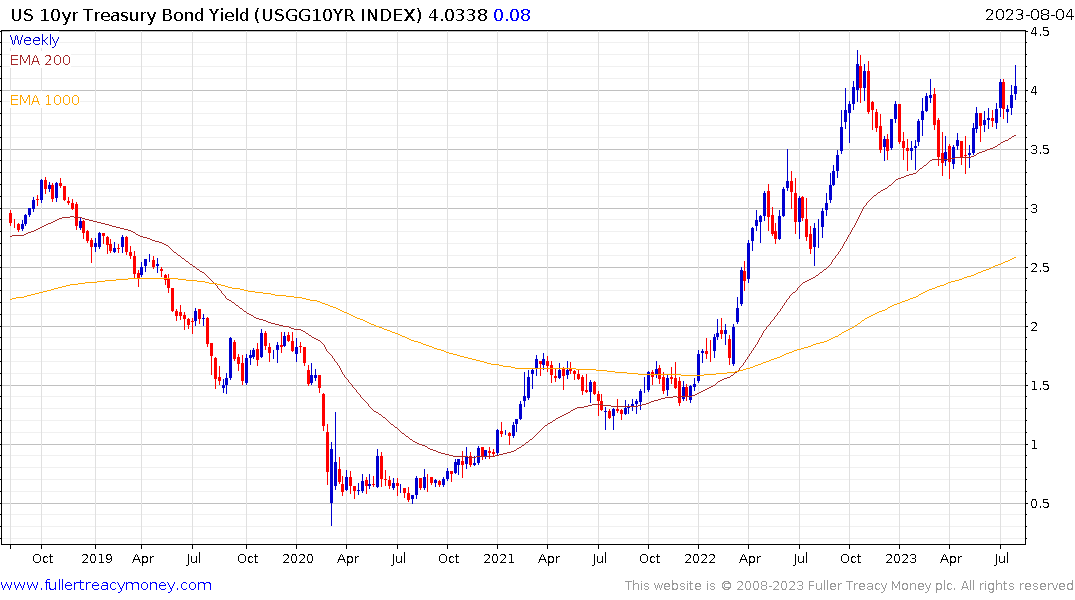This screenshot has height=600, width=1075.
Task: Click the '2022' x-axis label
Action: [x=699, y=559]
